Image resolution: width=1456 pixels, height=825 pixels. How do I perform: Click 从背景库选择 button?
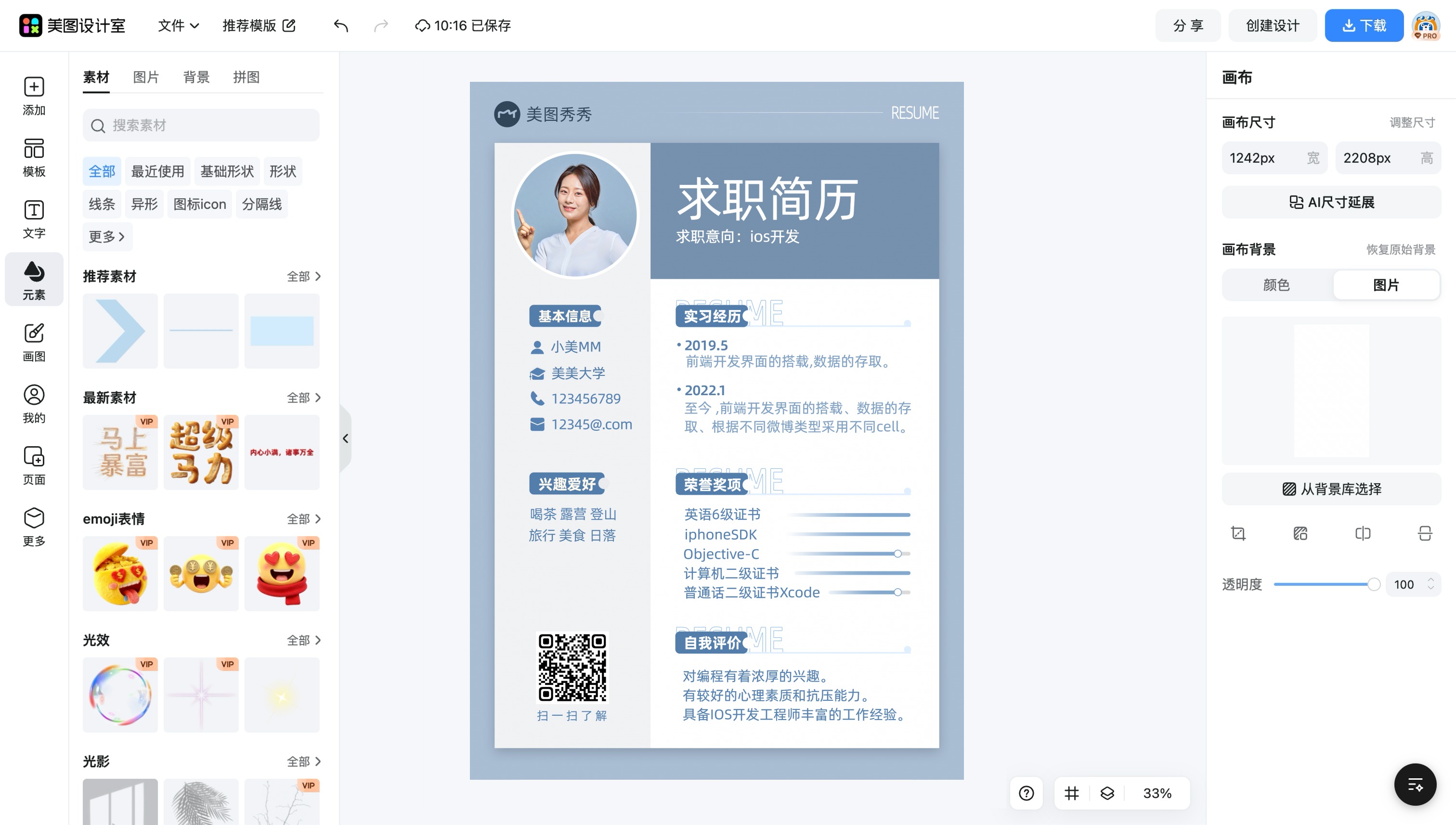[x=1331, y=489]
